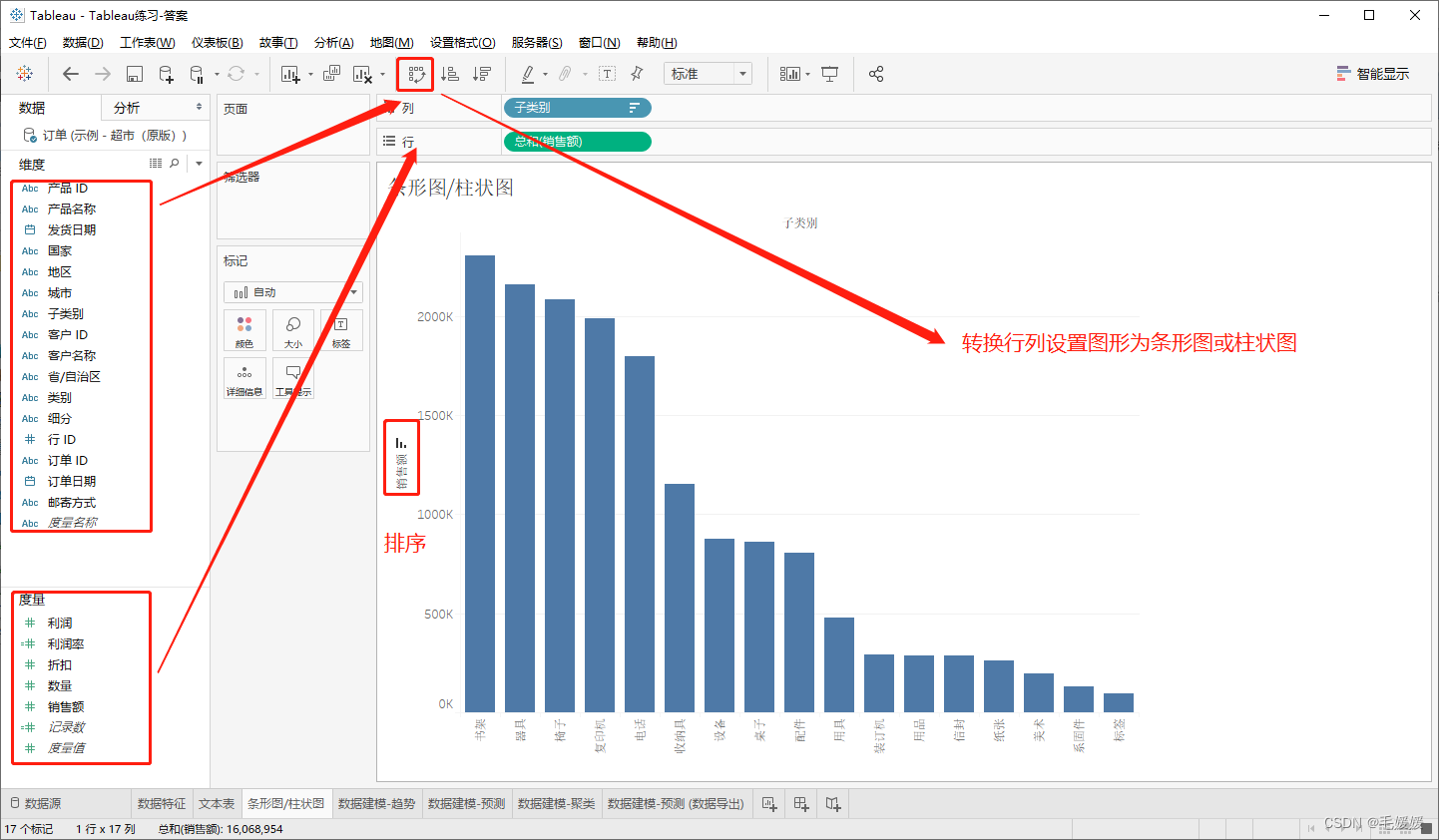This screenshot has height=840, width=1439.
Task: Open the 数据 menu
Action: click(83, 43)
